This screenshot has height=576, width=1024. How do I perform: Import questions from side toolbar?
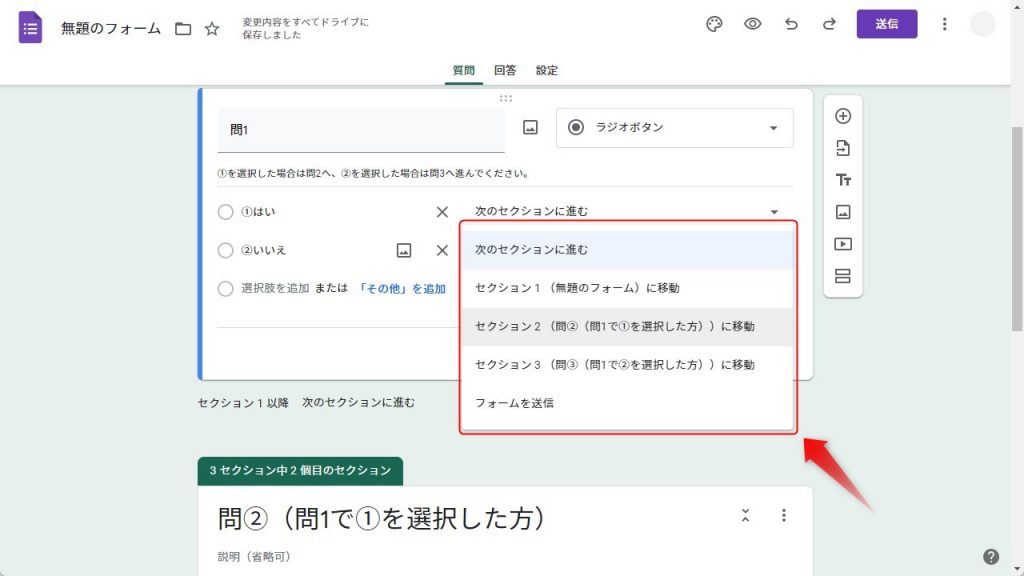843,148
